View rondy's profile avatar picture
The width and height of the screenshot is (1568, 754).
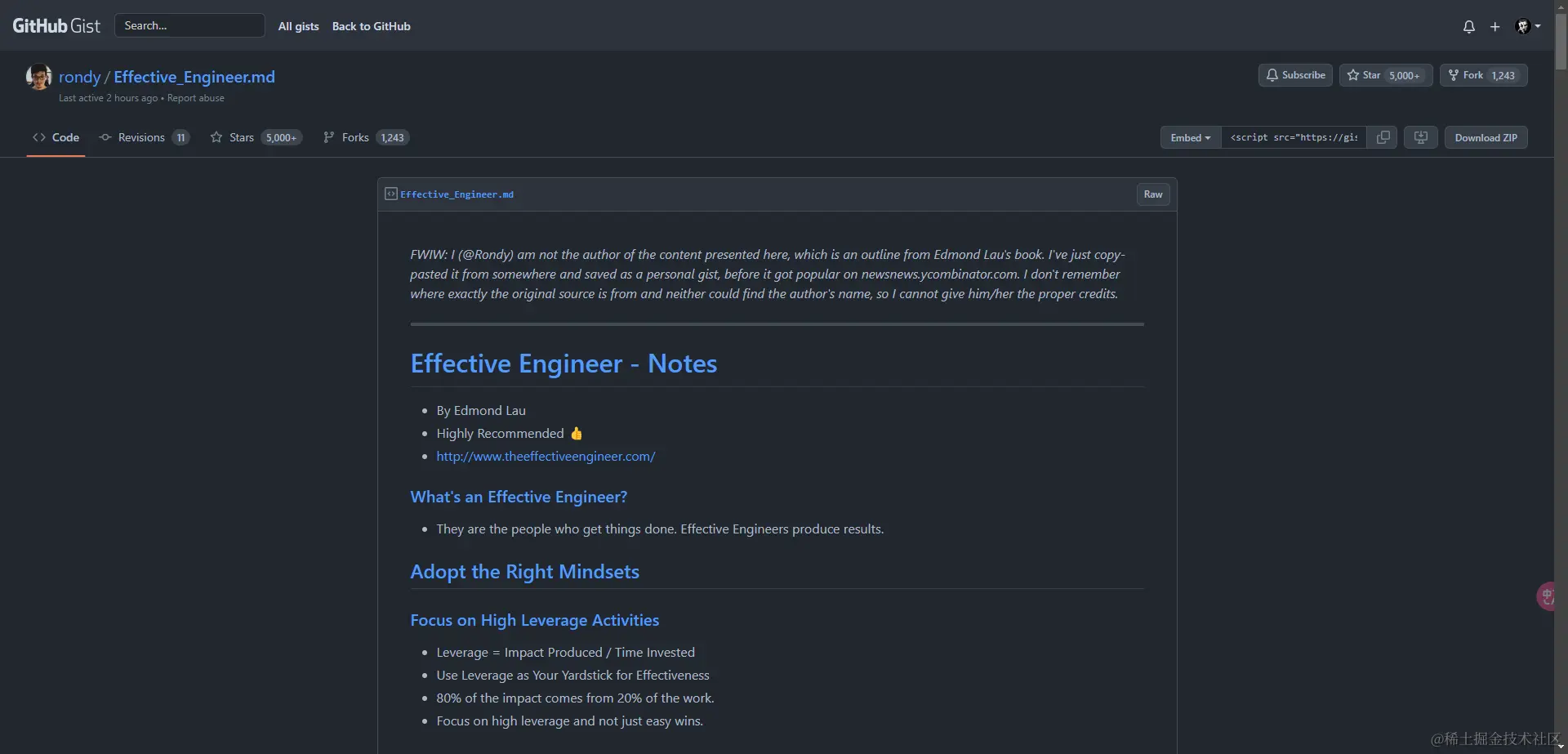[38, 77]
